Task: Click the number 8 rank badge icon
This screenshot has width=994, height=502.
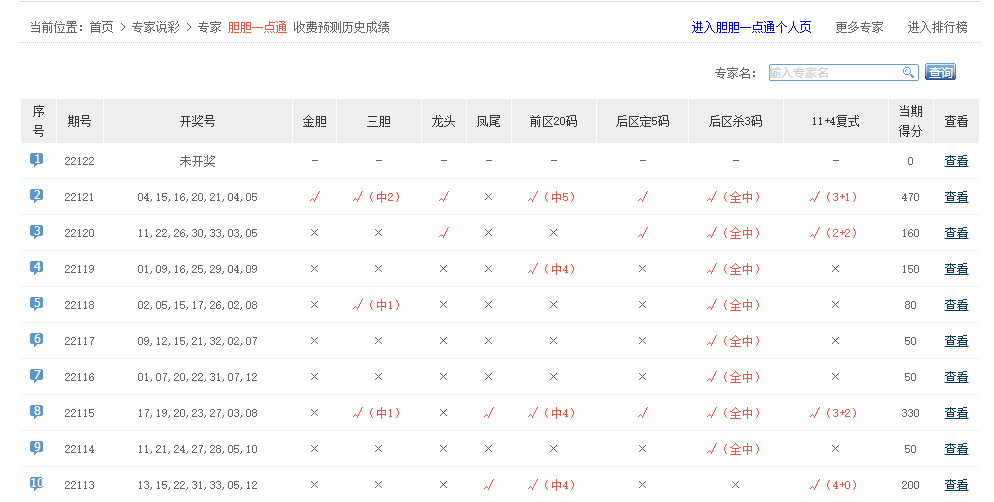Action: coord(37,412)
